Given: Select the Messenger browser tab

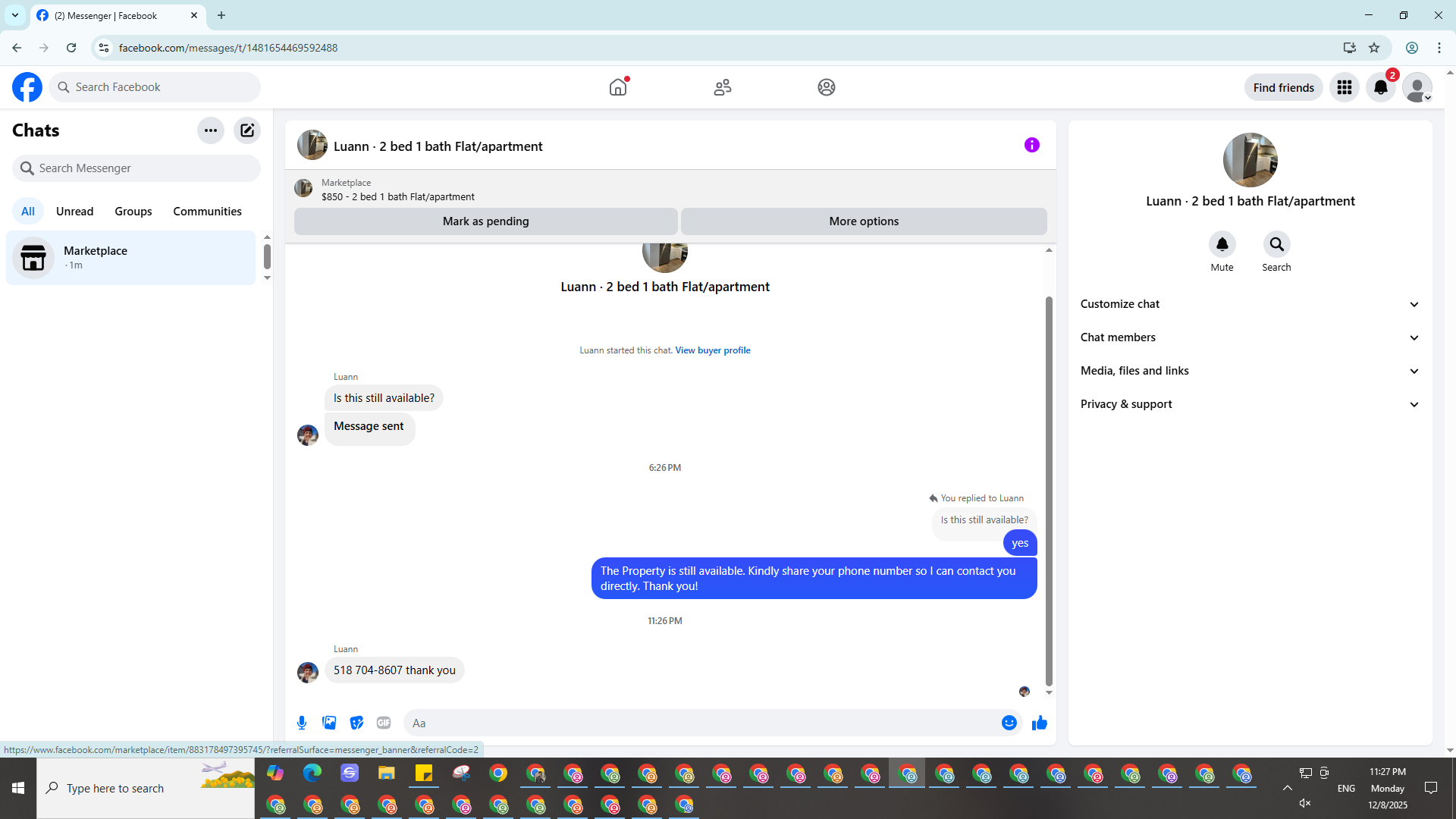Looking at the screenshot, I should [x=118, y=15].
